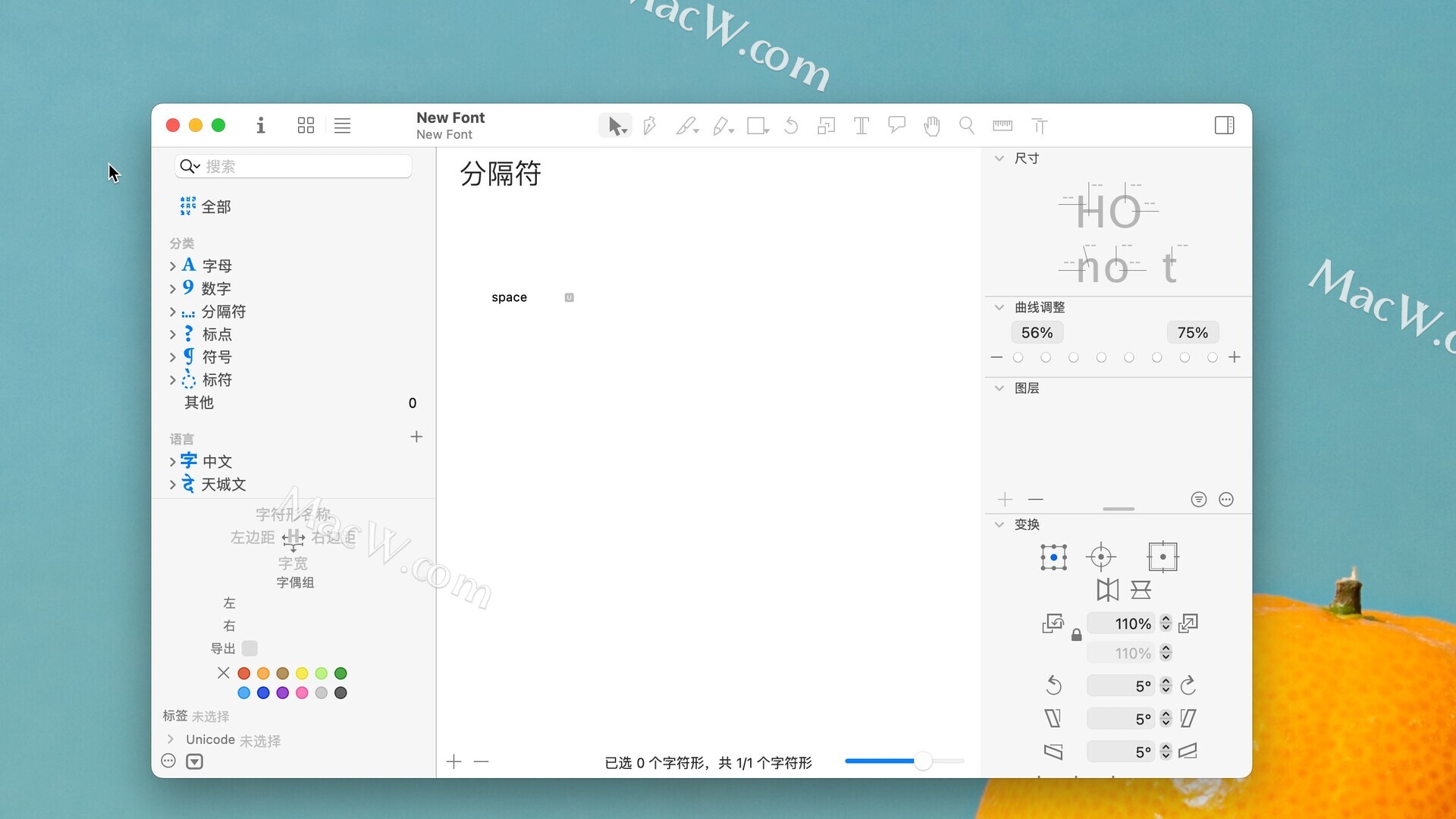Toggle the right sidebar panel

(x=1224, y=125)
